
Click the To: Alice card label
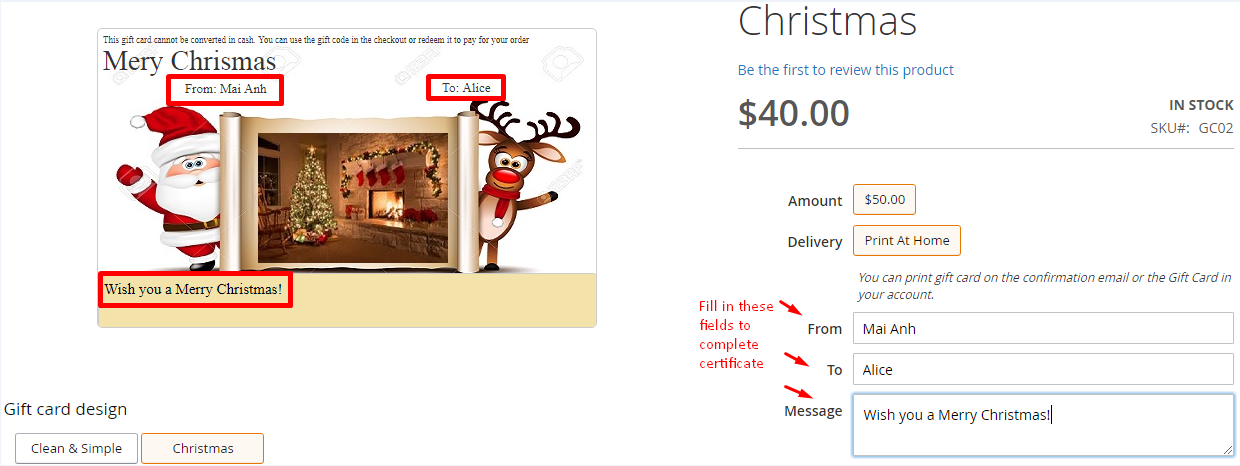coord(466,88)
